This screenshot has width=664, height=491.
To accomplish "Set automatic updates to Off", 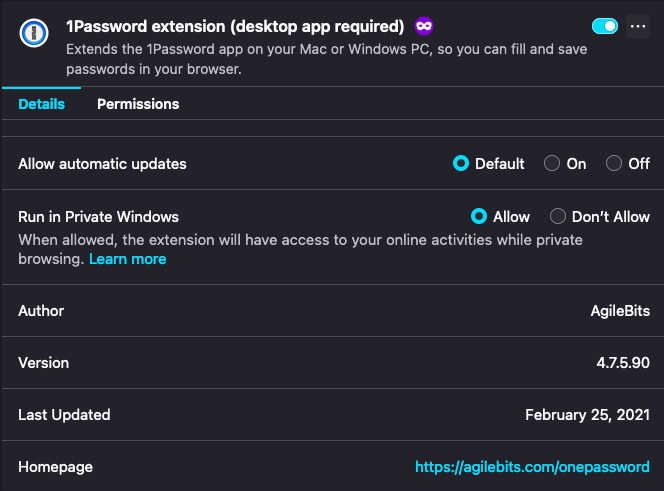I will [614, 164].
